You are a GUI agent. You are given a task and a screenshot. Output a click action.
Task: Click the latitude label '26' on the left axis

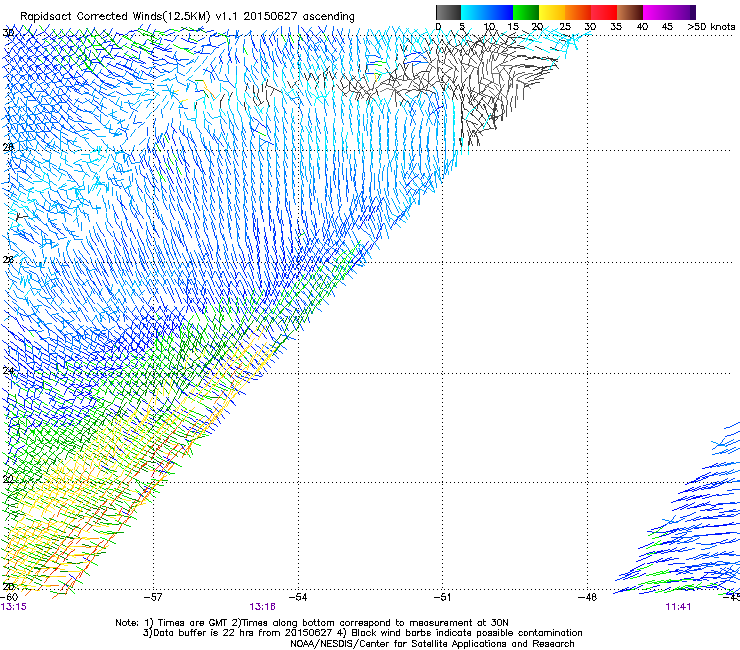8,260
